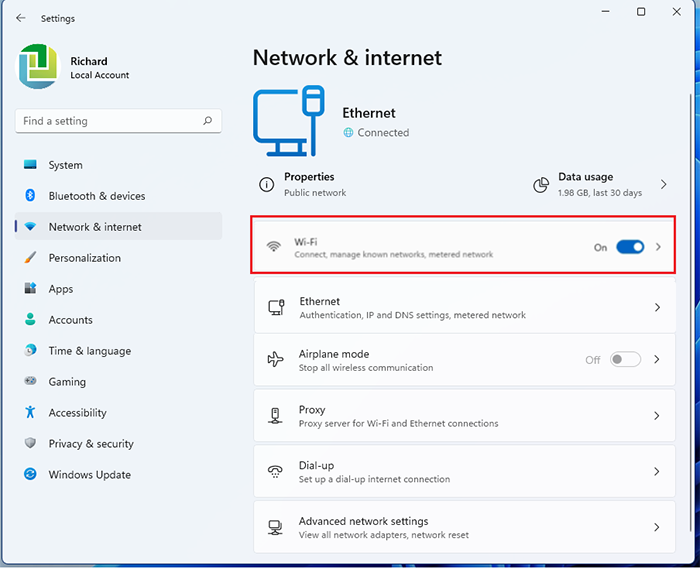This screenshot has width=700, height=569.
Task: Click the Apps icon in sidebar
Action: coord(30,288)
